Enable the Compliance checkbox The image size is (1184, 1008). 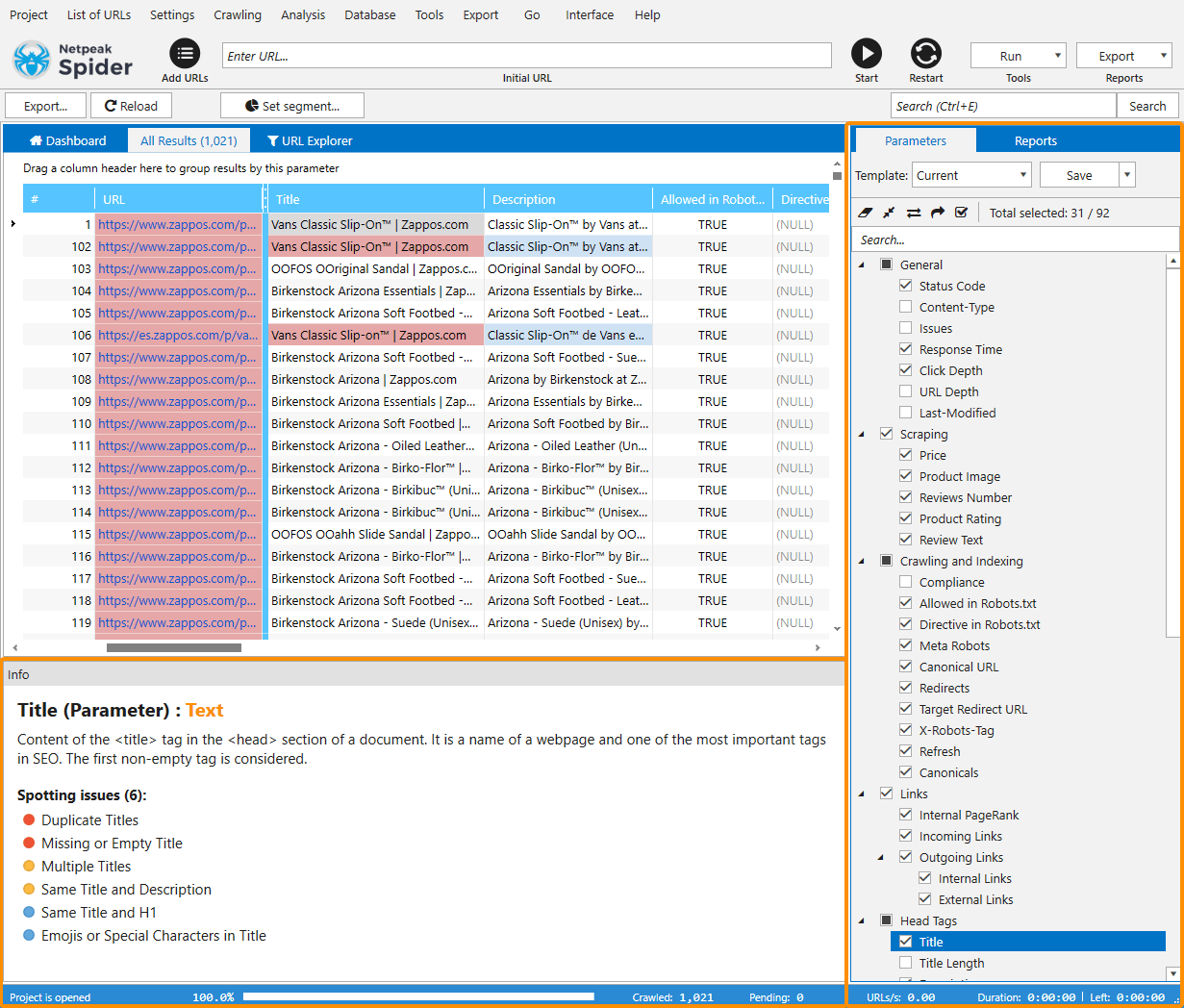point(905,582)
